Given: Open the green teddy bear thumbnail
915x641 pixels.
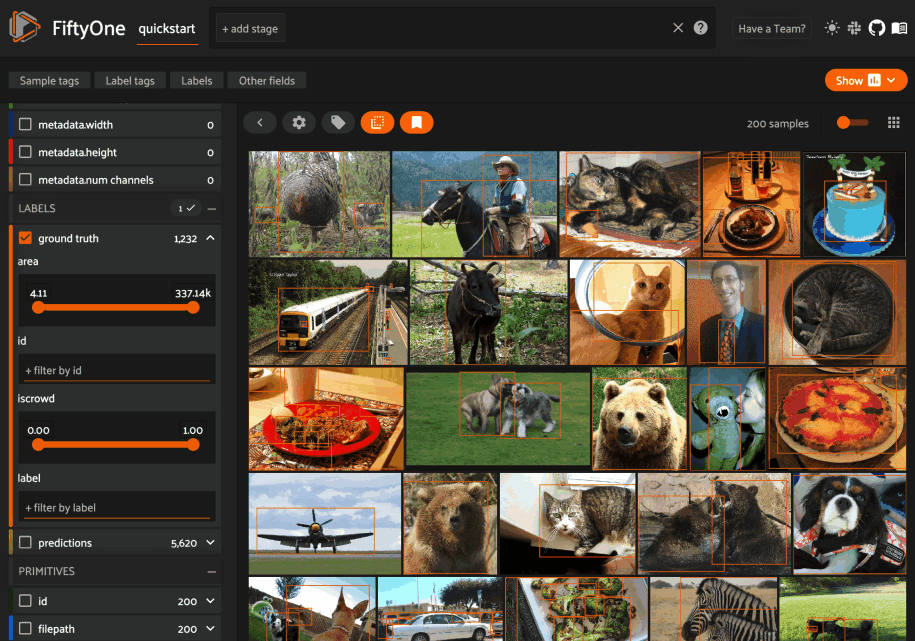Looking at the screenshot, I should tap(727, 419).
